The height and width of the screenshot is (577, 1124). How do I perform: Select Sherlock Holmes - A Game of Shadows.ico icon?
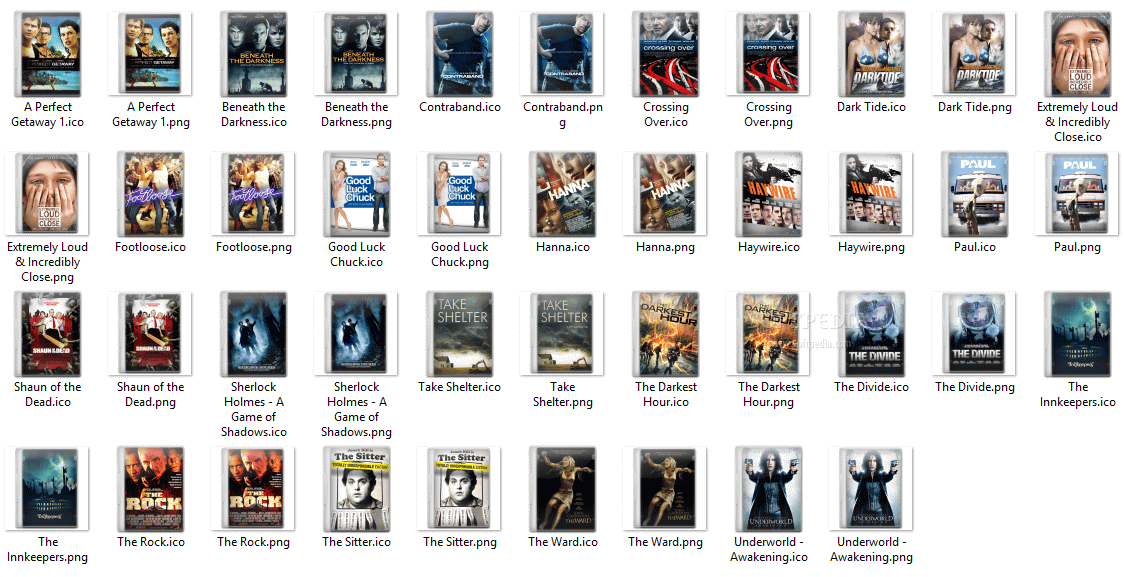coord(254,334)
